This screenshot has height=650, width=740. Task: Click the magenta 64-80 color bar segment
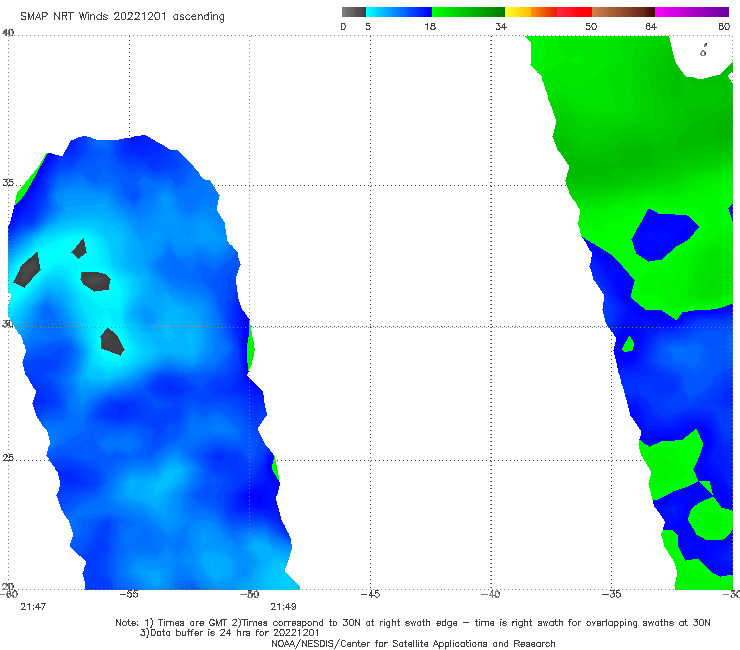pos(692,12)
